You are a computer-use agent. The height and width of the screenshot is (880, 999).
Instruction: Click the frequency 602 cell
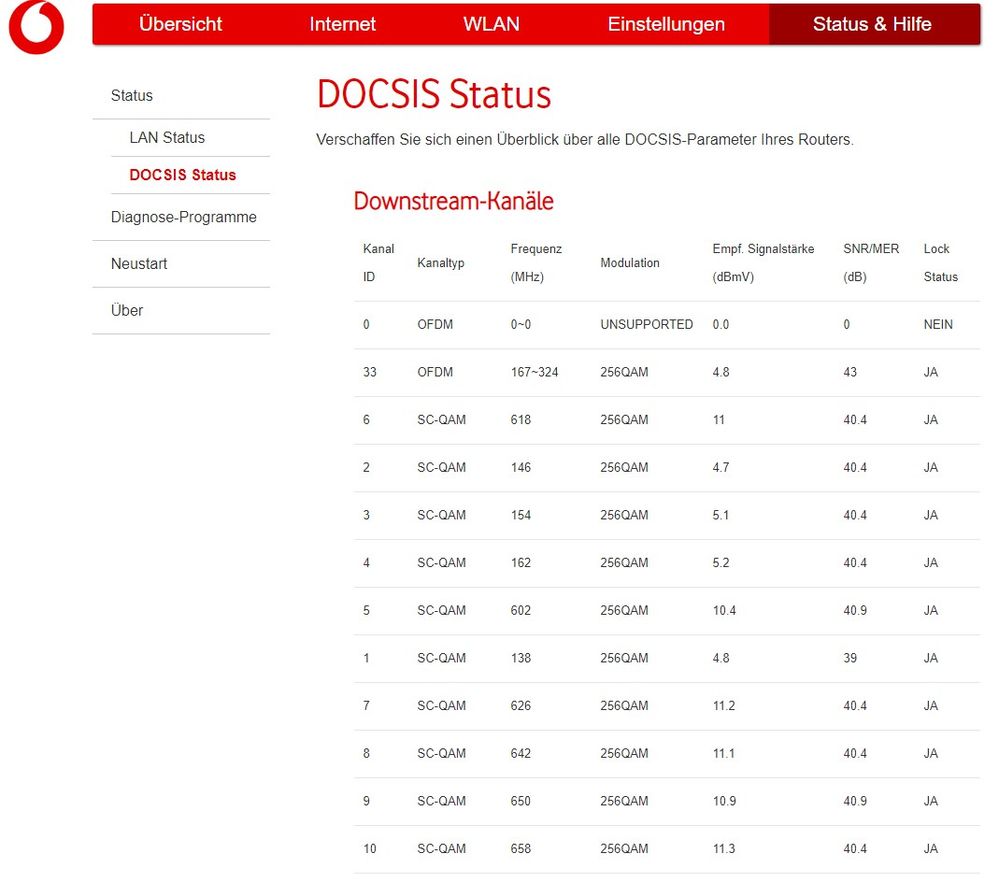(521, 611)
